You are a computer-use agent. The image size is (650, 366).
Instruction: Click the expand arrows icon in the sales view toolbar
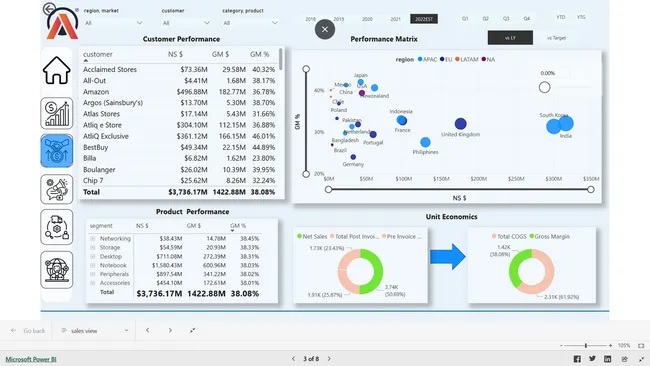[x=193, y=330]
